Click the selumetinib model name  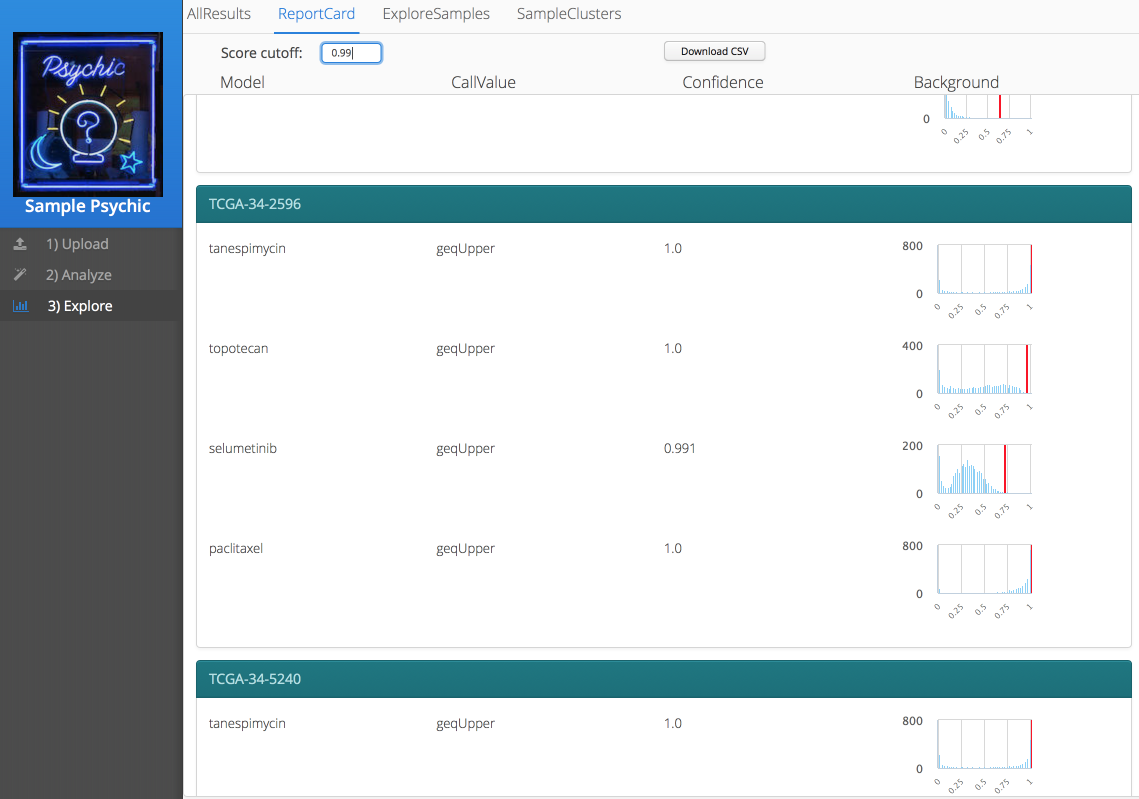tap(242, 448)
